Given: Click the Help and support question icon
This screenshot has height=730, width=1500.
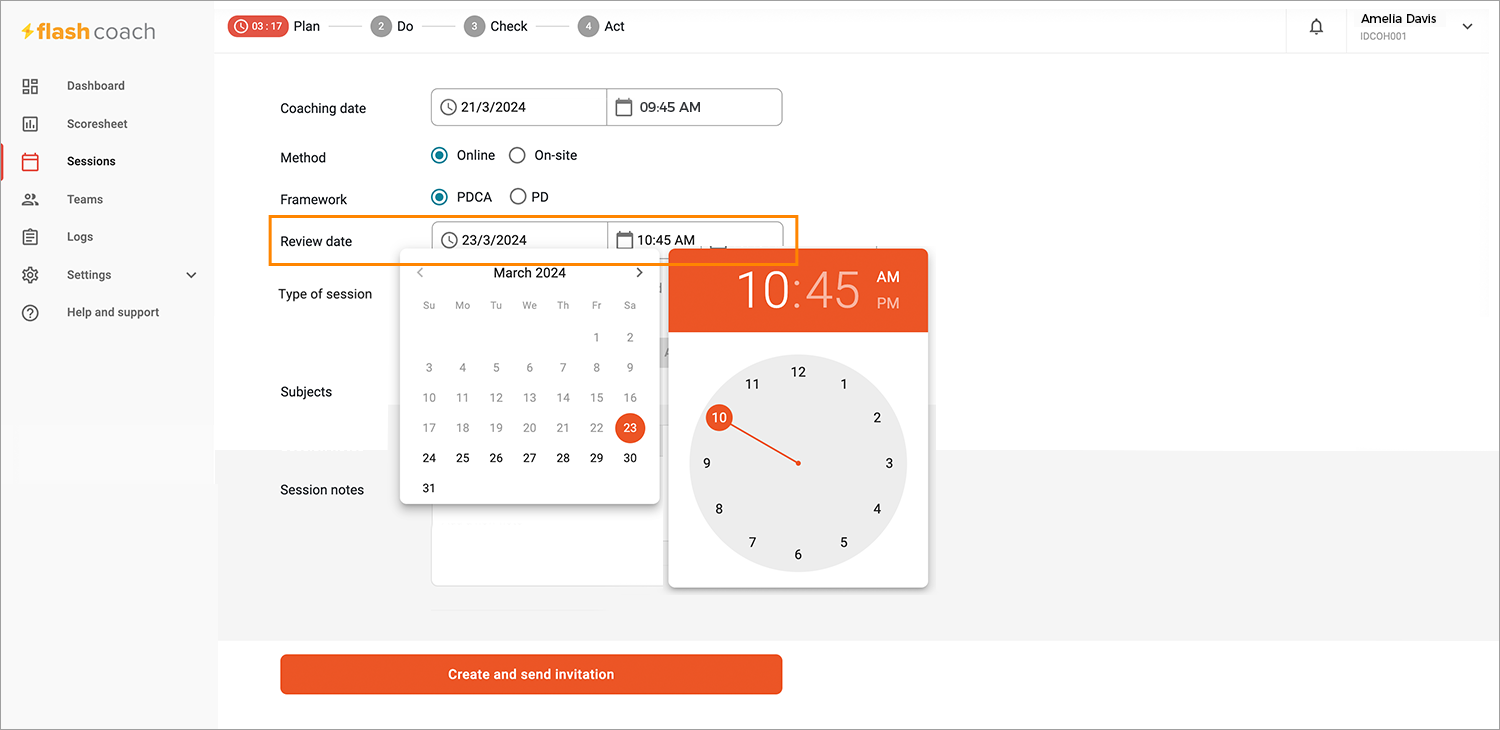Looking at the screenshot, I should [30, 312].
